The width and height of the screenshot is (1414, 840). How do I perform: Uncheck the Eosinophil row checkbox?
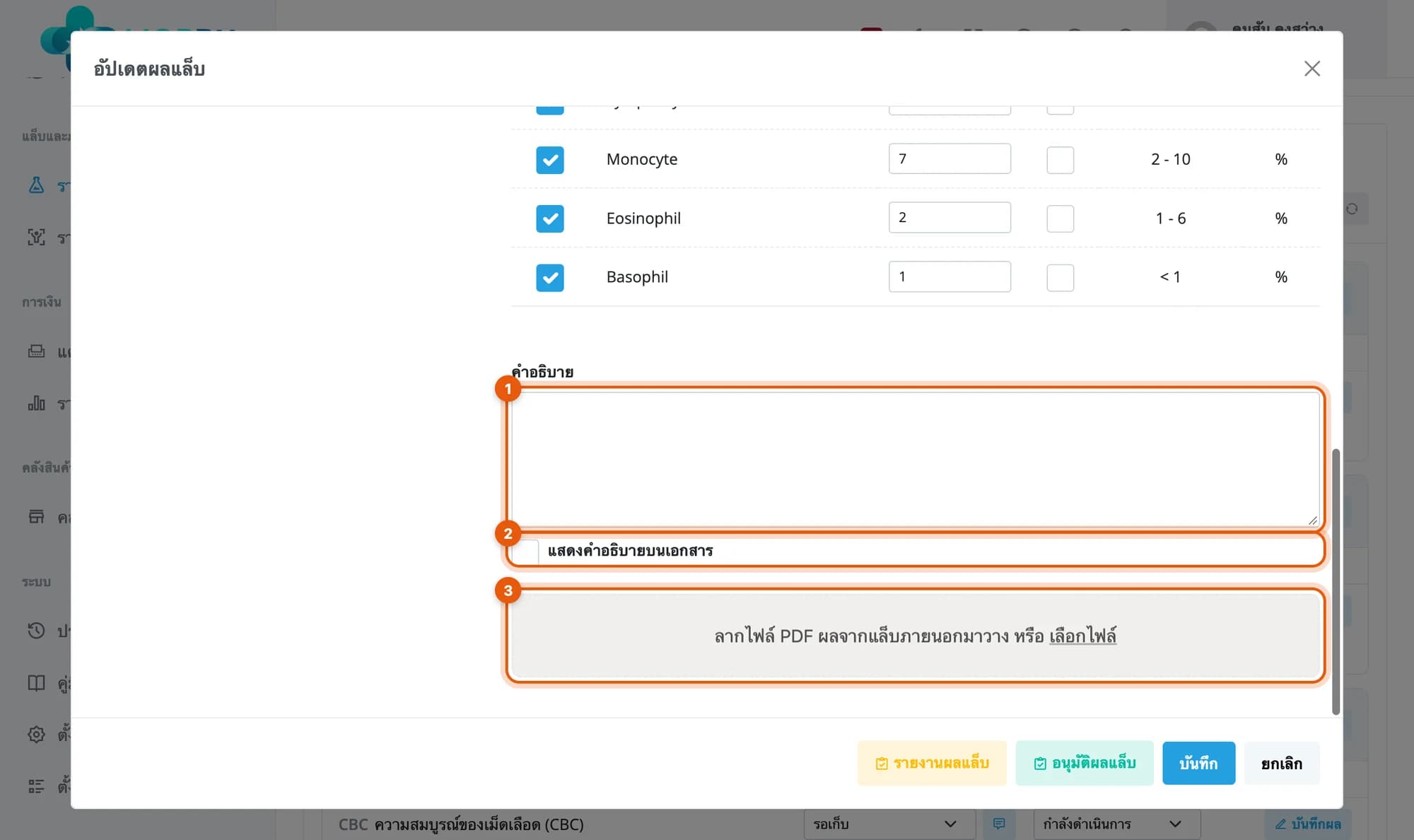point(549,218)
